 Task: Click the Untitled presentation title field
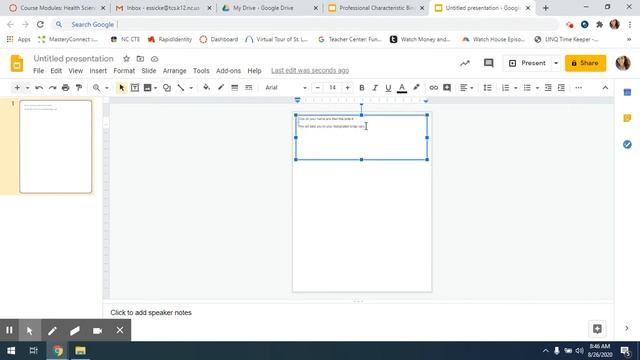click(73, 59)
